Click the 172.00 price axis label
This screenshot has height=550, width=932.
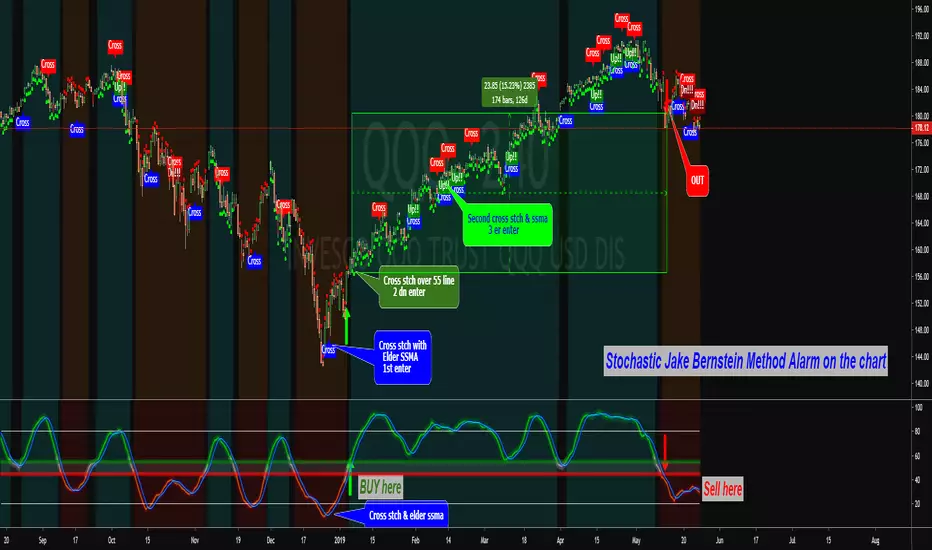click(x=922, y=170)
